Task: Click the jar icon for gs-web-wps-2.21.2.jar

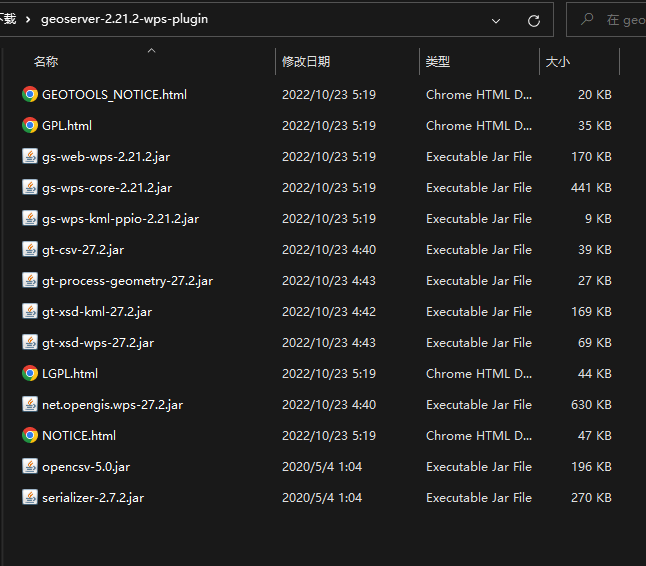Action: [30, 157]
